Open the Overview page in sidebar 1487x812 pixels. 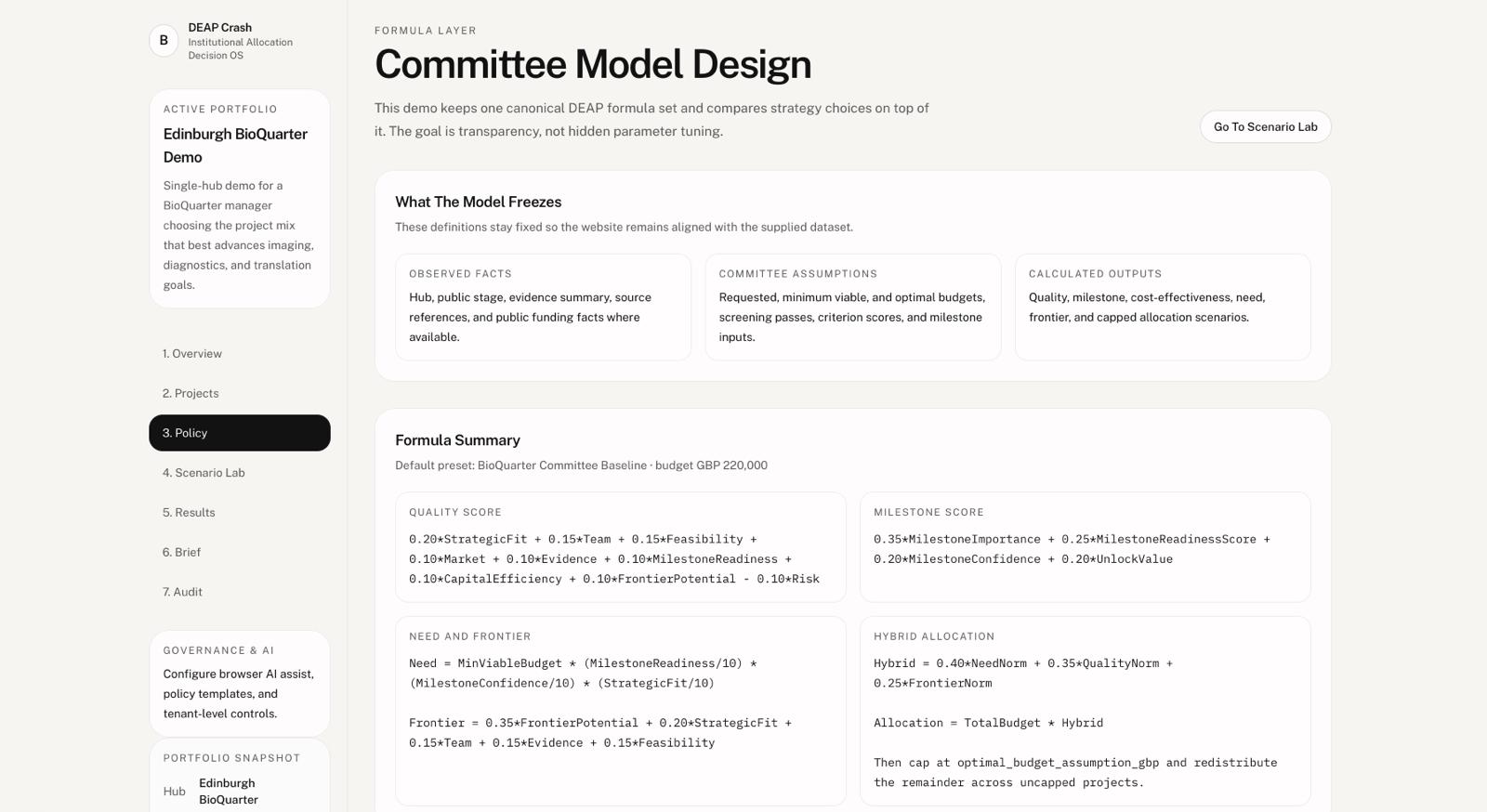(x=192, y=354)
